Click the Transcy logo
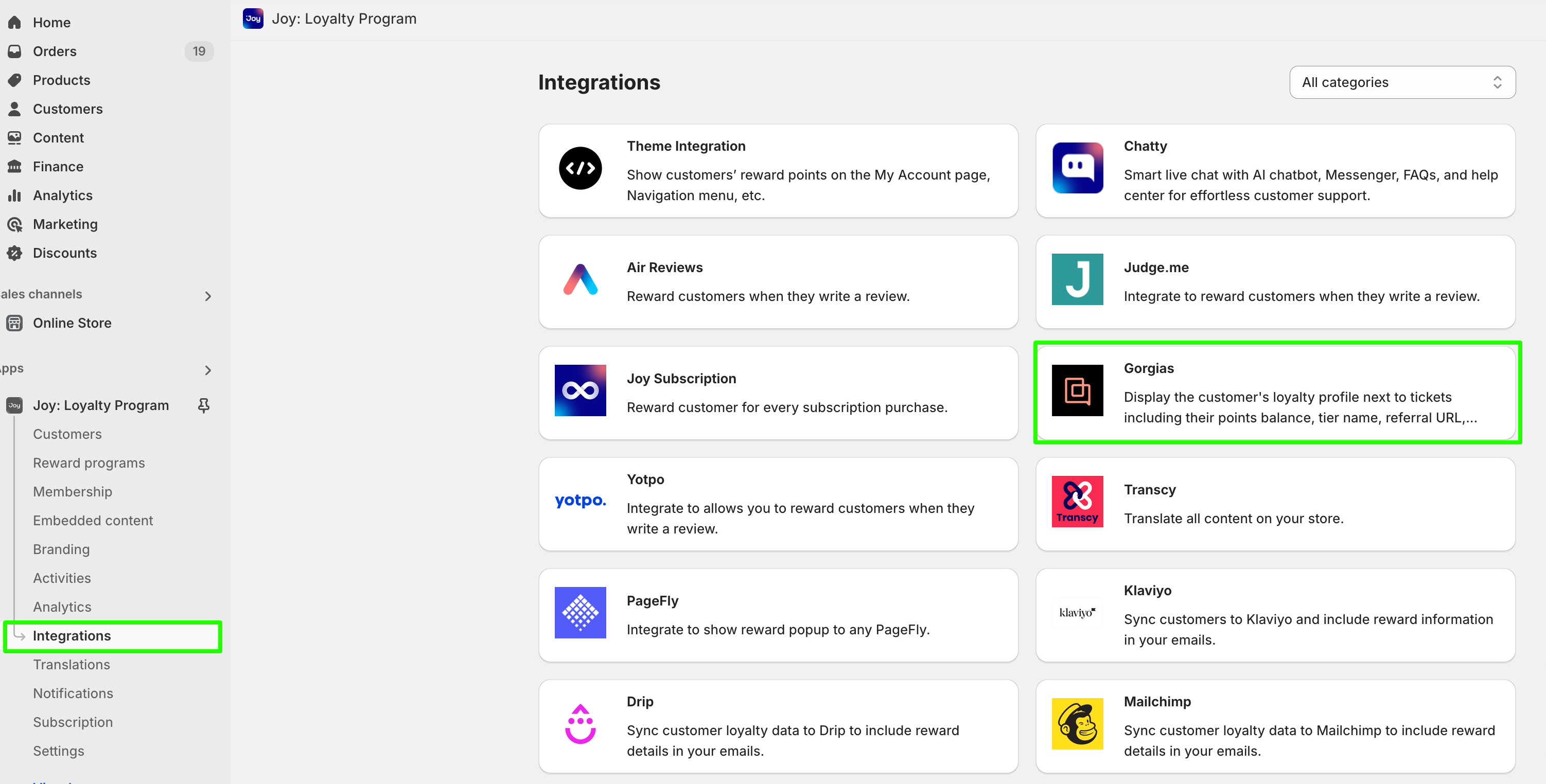This screenshot has width=1546, height=784. [x=1077, y=502]
